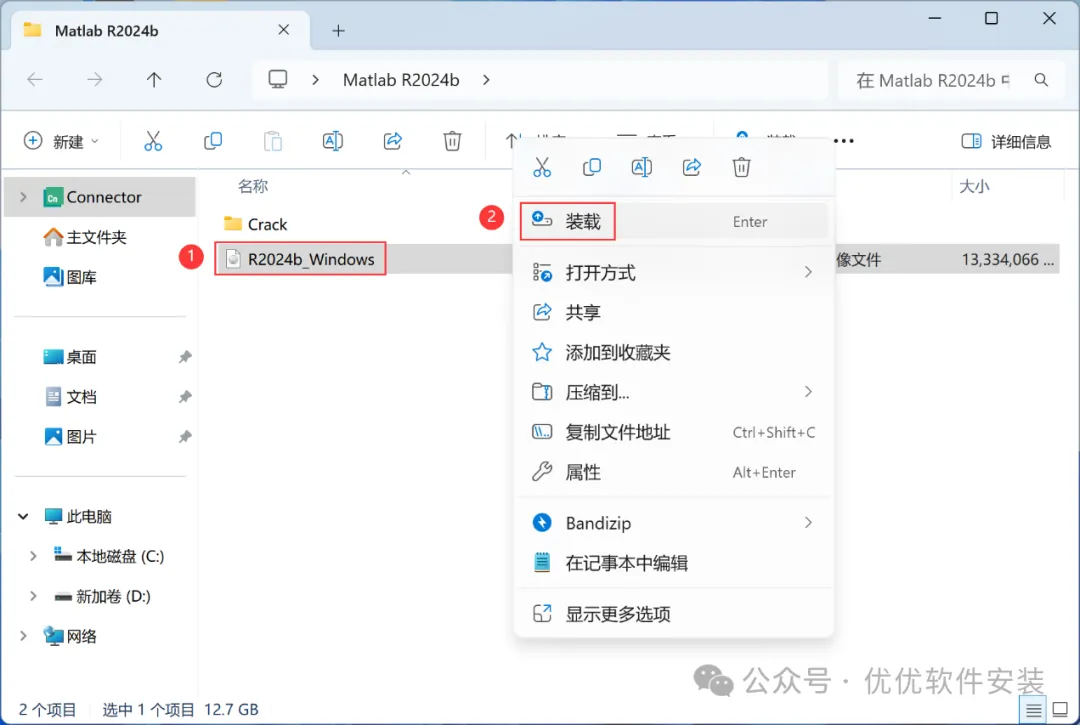Go back with the left arrow

pos(34,80)
